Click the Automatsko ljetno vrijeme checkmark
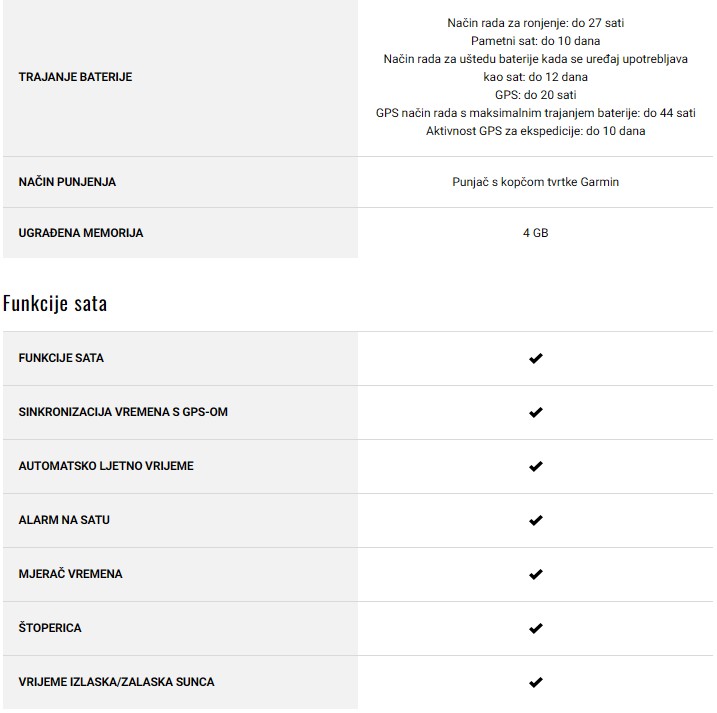 (535, 466)
